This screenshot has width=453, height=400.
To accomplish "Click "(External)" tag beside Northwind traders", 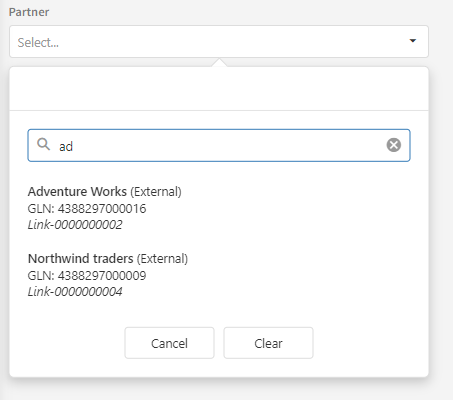I will [162, 259].
